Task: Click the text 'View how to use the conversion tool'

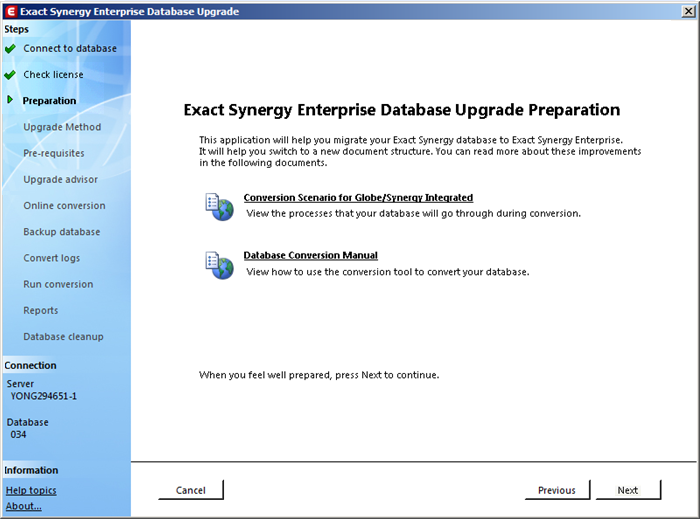Action: 325,272
